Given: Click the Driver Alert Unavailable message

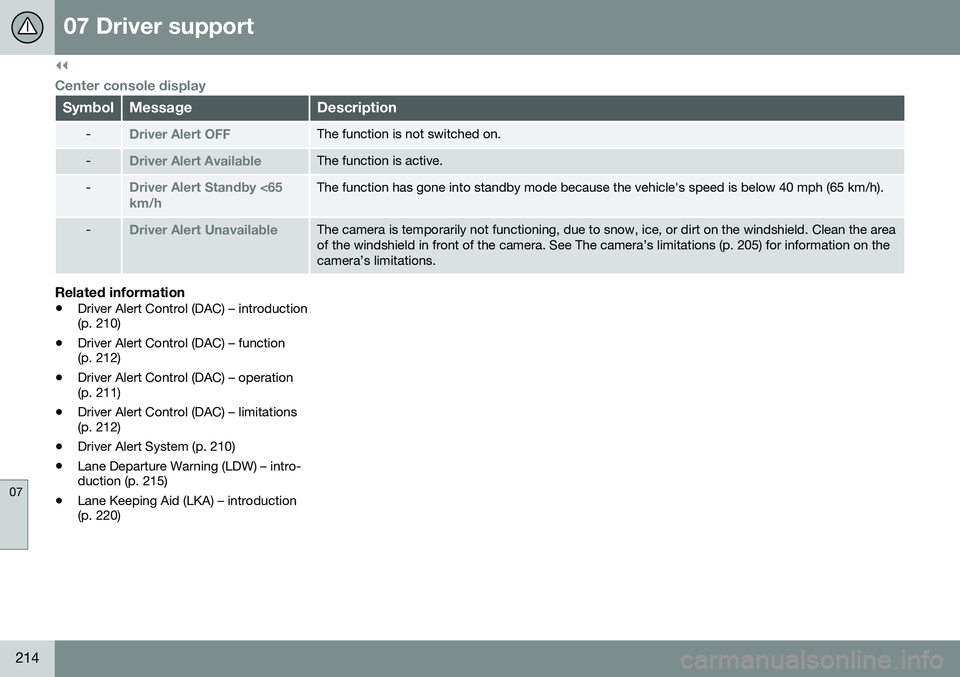Looking at the screenshot, I should tap(203, 230).
